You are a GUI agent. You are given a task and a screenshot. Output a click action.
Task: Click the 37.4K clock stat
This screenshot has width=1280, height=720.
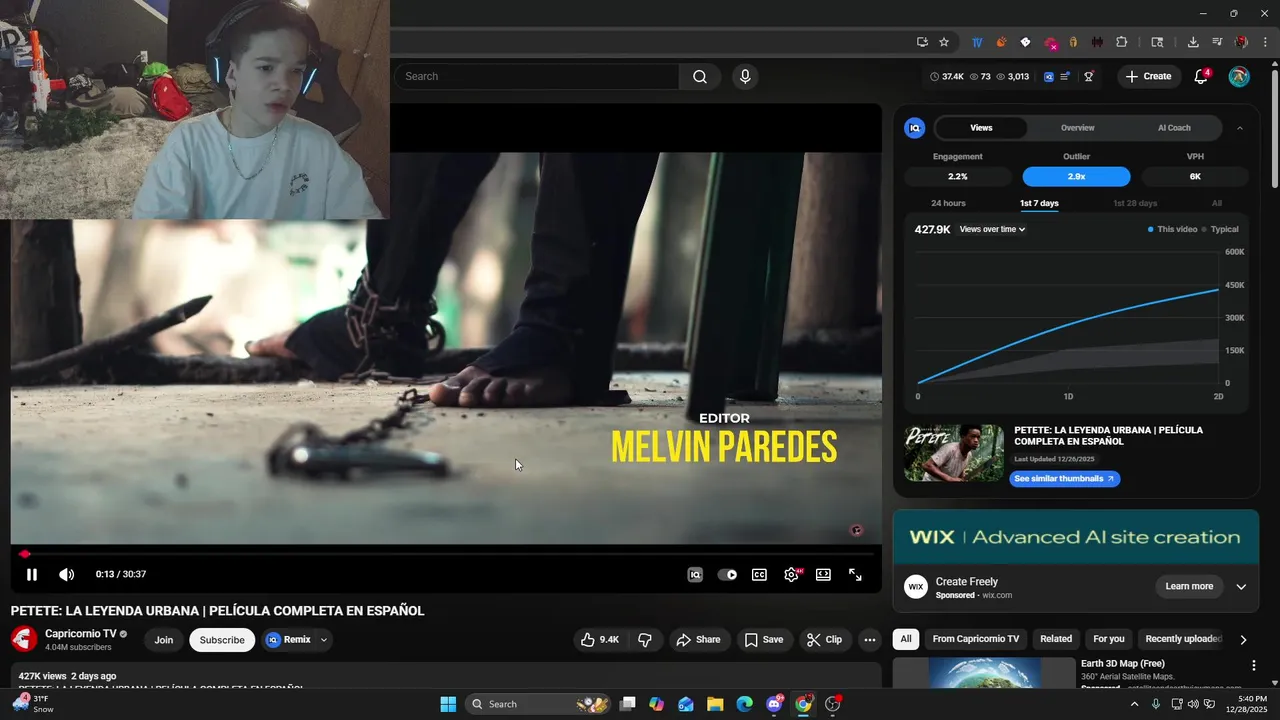pos(947,77)
